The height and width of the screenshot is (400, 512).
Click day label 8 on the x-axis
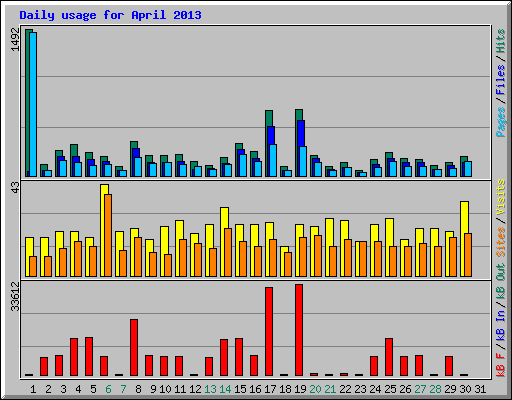(x=138, y=389)
